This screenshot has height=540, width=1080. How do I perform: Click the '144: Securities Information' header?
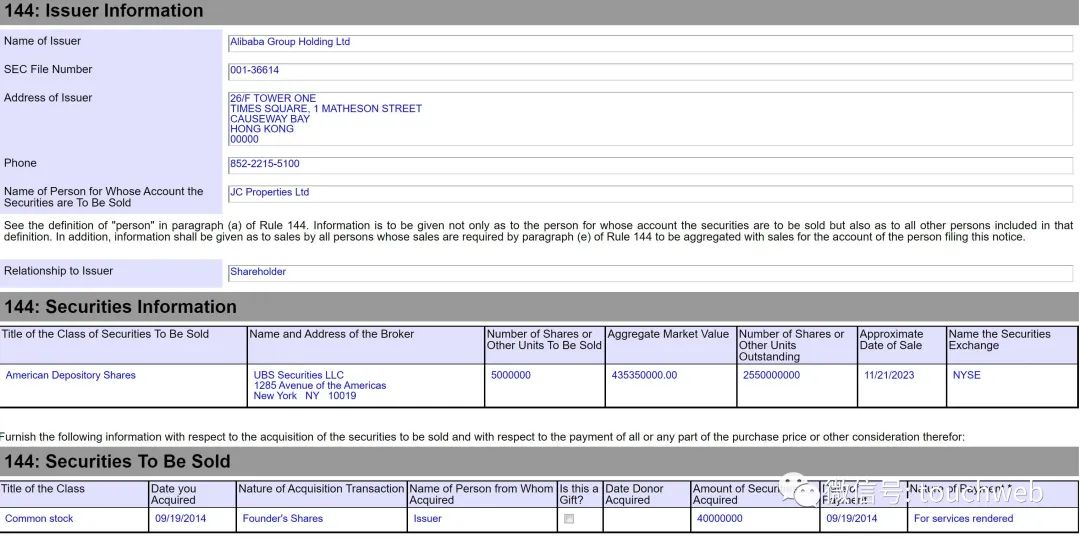[x=540, y=307]
